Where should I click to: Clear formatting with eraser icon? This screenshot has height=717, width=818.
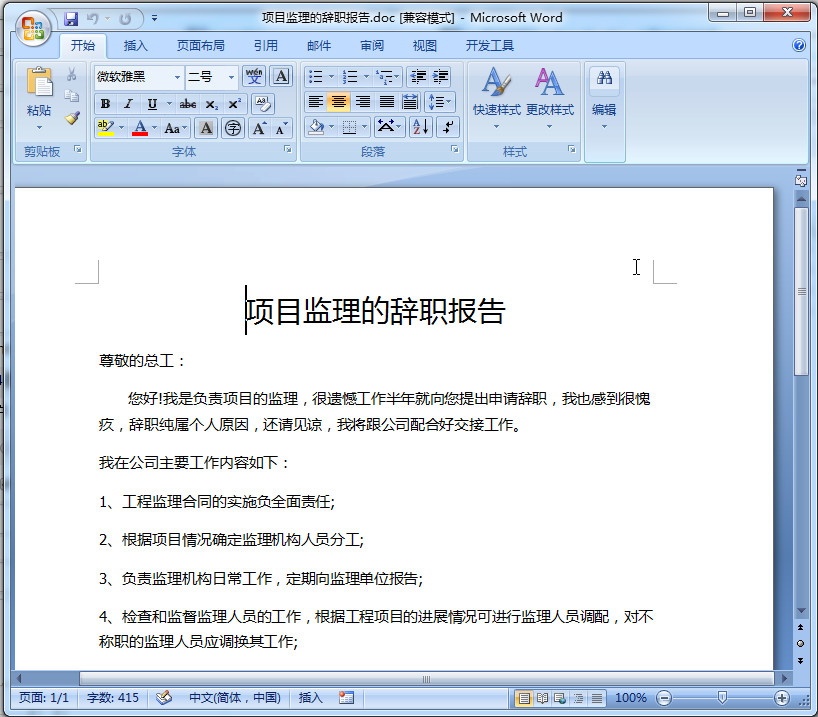(x=262, y=103)
